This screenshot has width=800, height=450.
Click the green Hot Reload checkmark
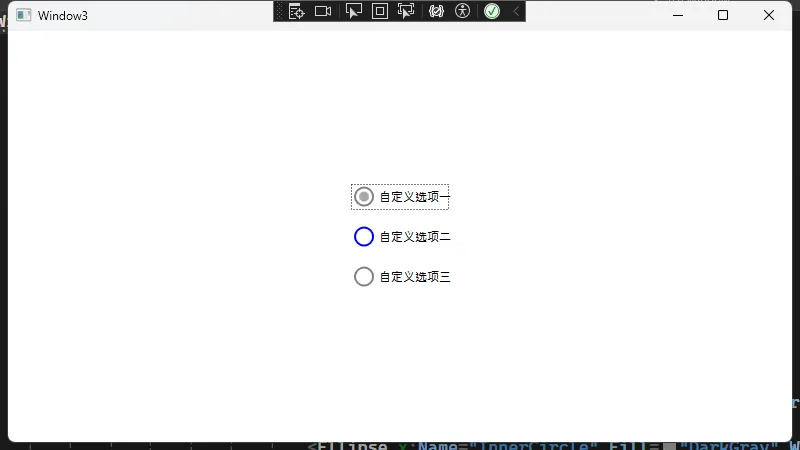492,11
